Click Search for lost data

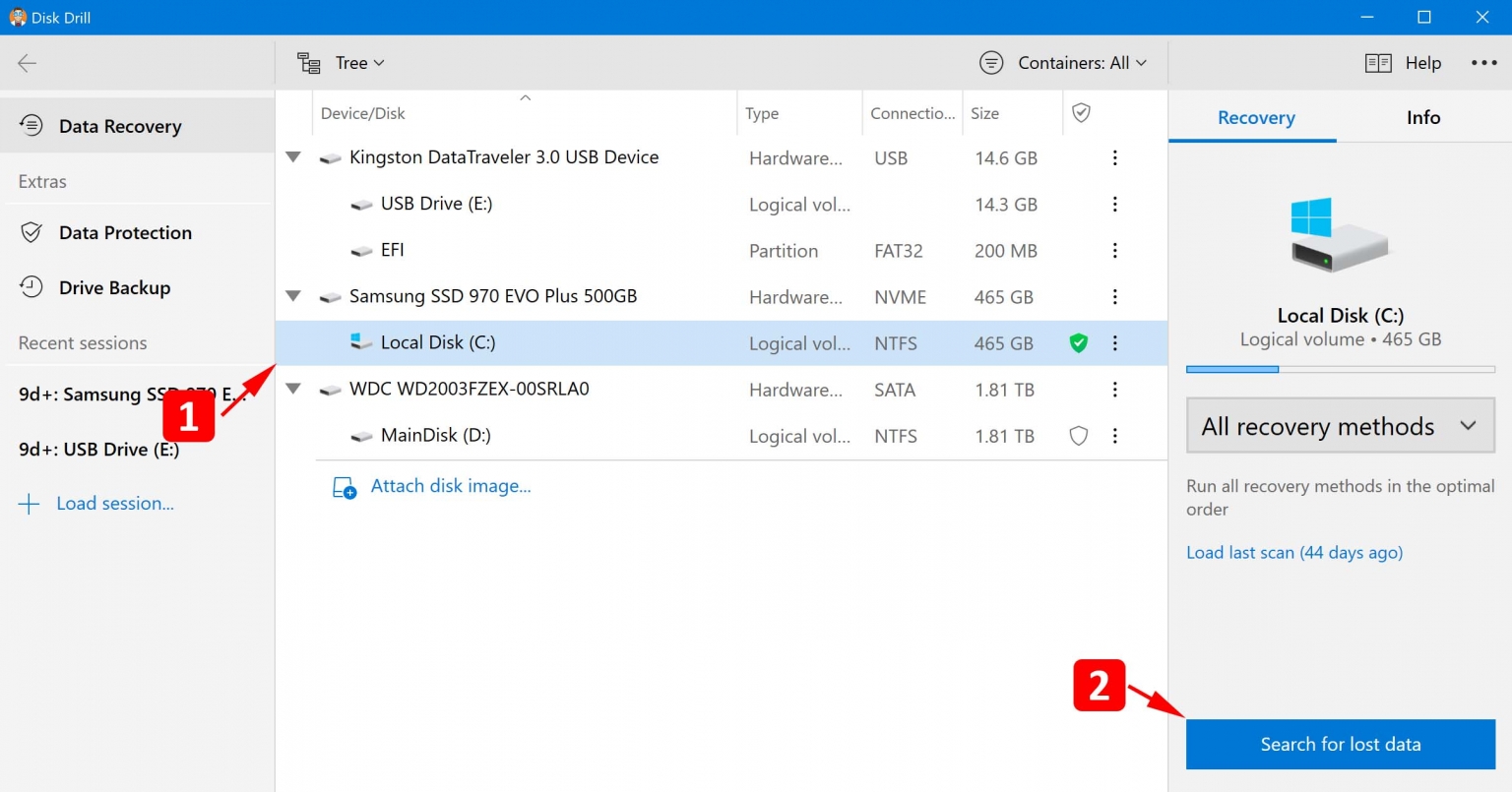[1339, 745]
